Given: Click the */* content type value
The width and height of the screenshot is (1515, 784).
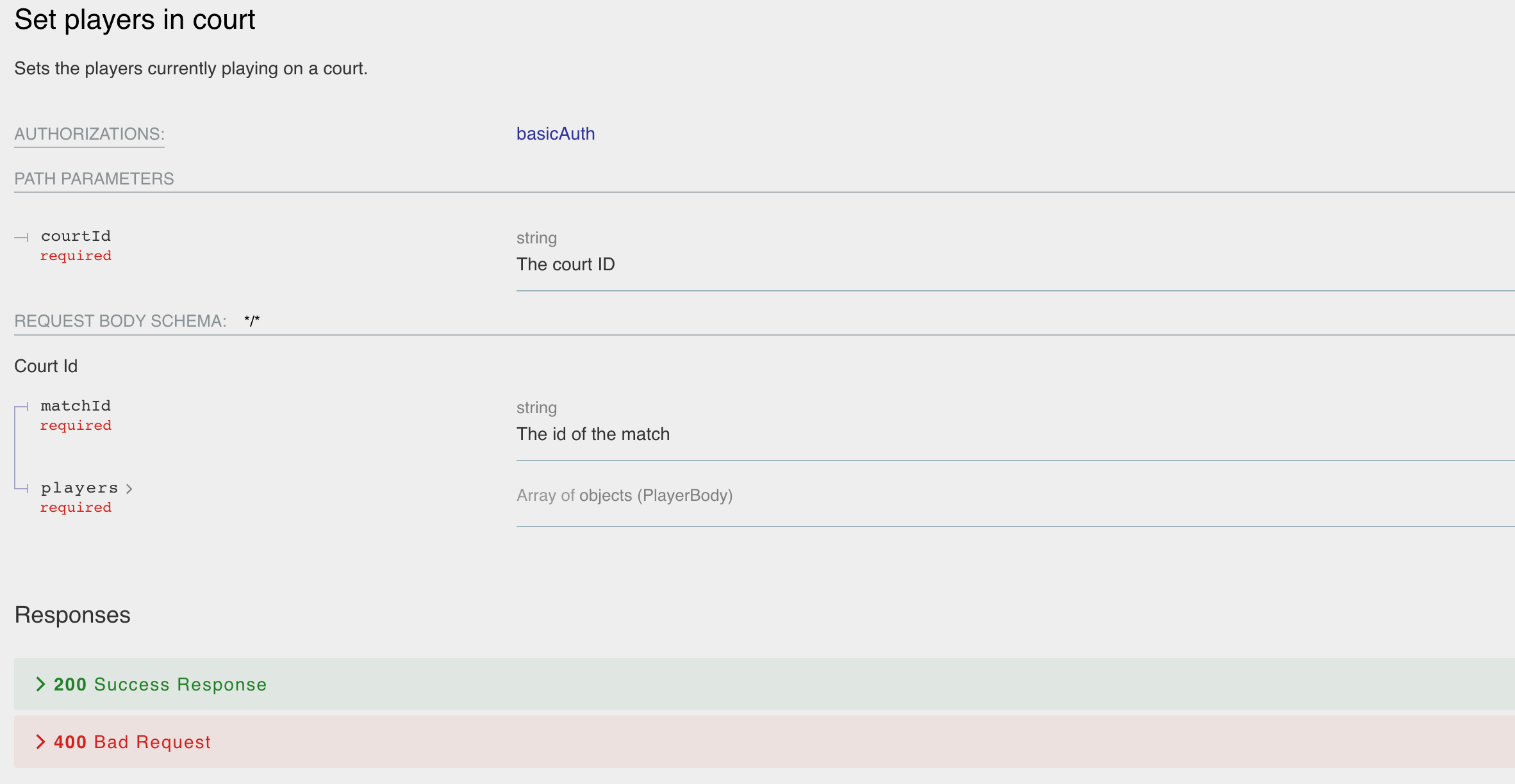Looking at the screenshot, I should coord(252,321).
